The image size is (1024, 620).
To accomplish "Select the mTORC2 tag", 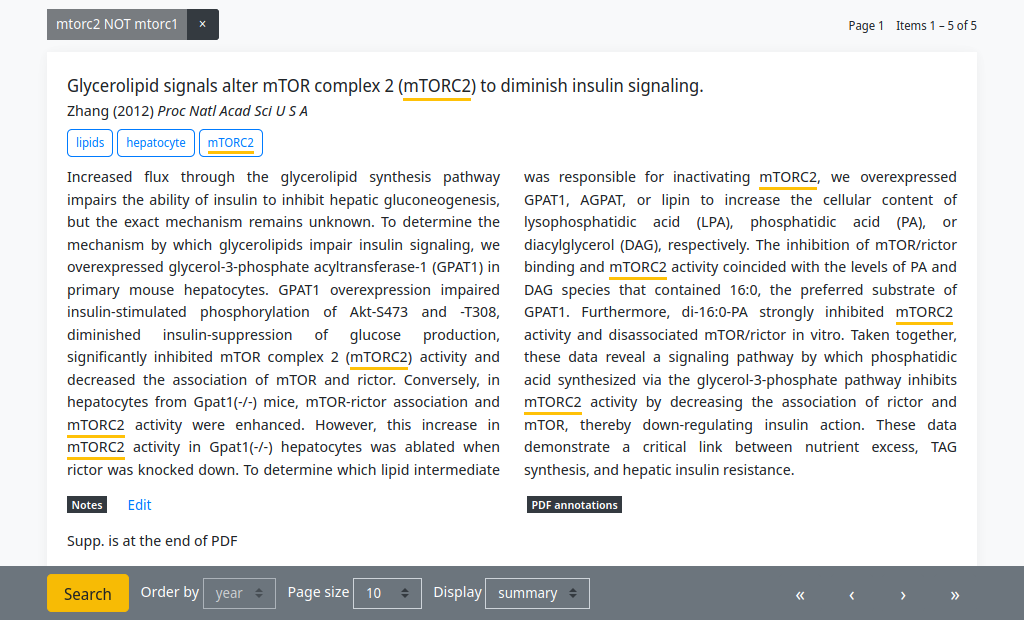I will pyautogui.click(x=231, y=143).
